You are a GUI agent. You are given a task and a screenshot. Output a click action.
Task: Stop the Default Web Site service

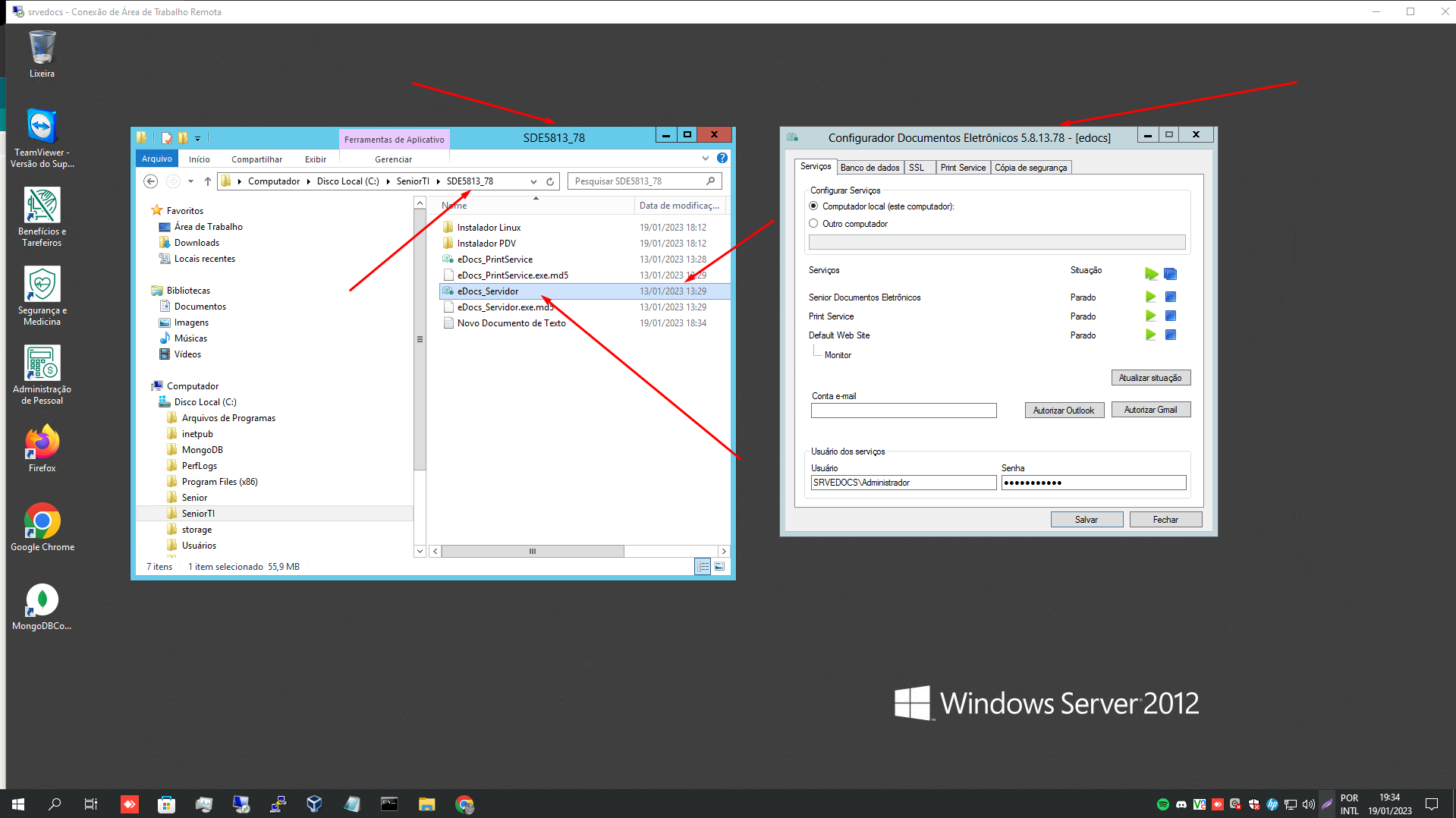[x=1171, y=335]
